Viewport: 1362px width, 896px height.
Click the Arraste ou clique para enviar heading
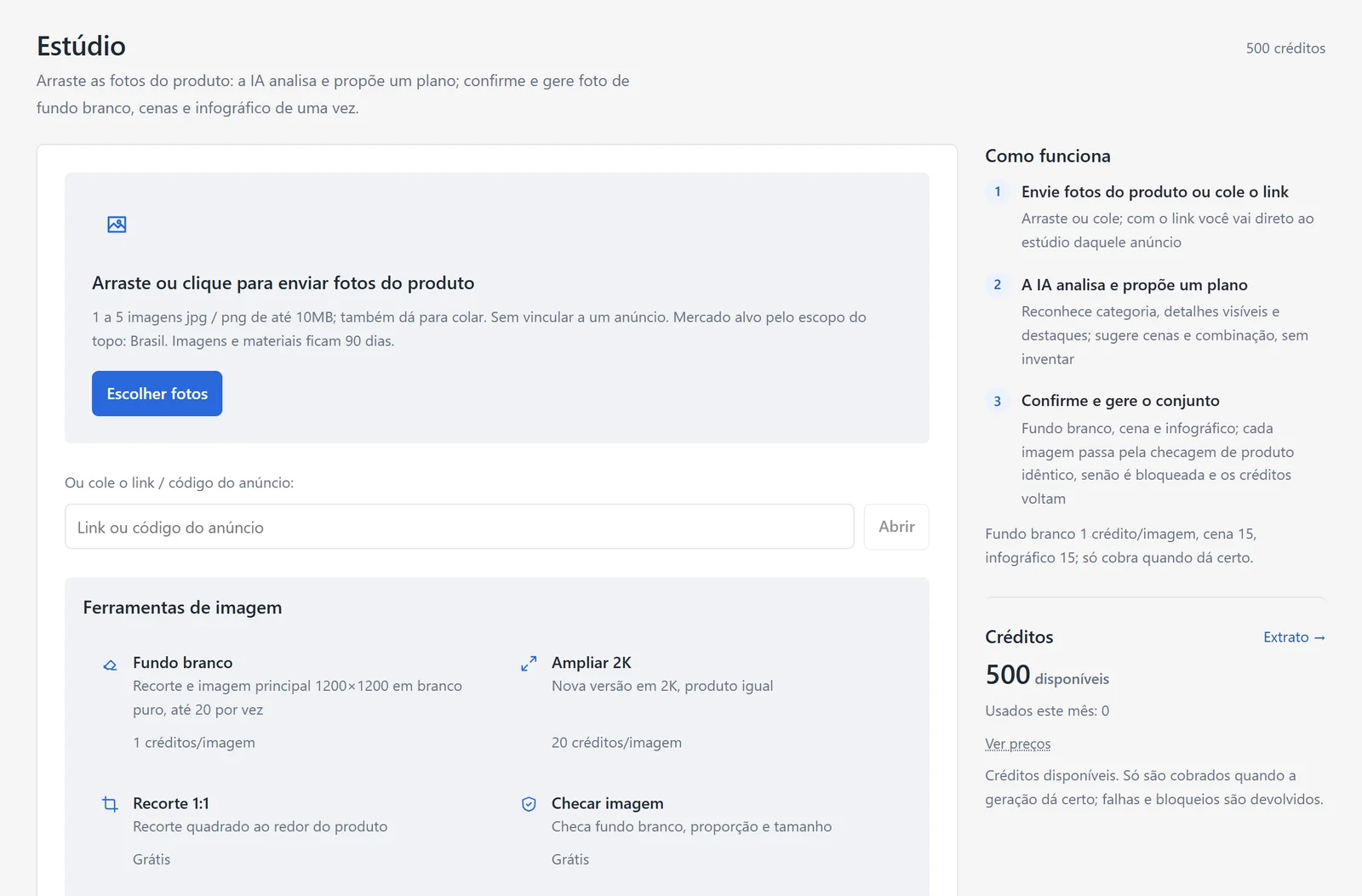tap(283, 283)
